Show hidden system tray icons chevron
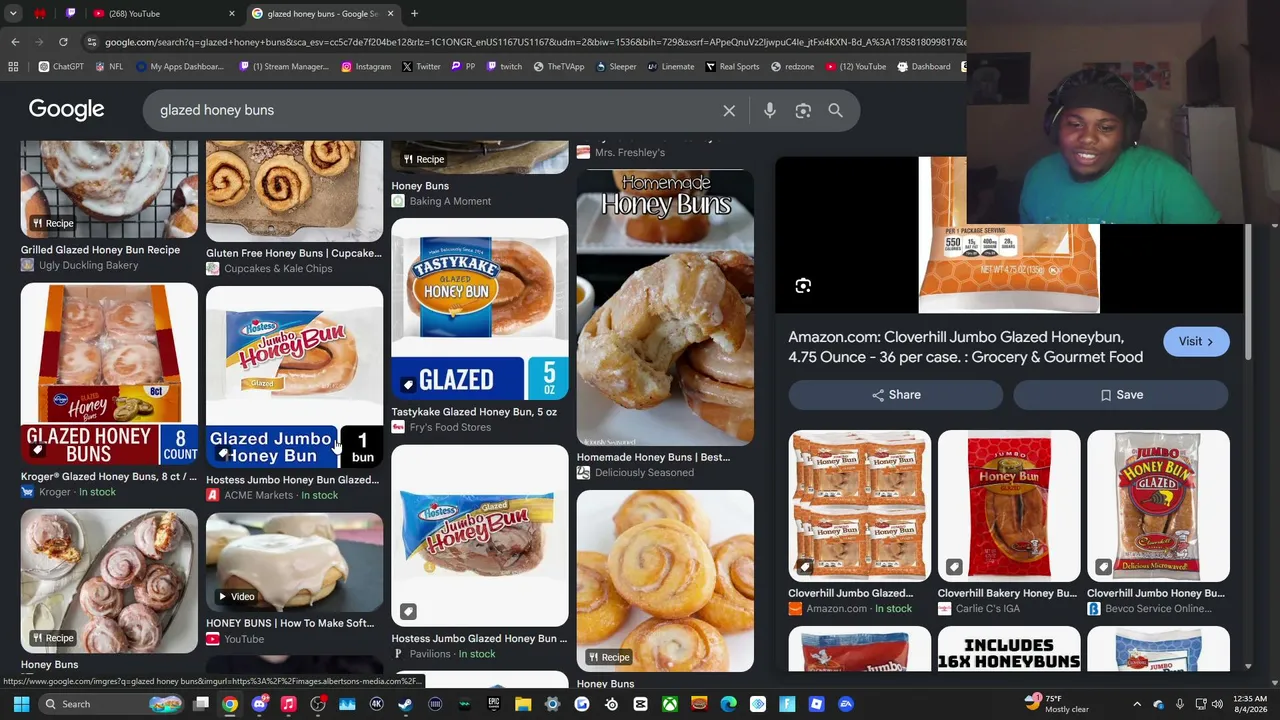 click(1137, 704)
